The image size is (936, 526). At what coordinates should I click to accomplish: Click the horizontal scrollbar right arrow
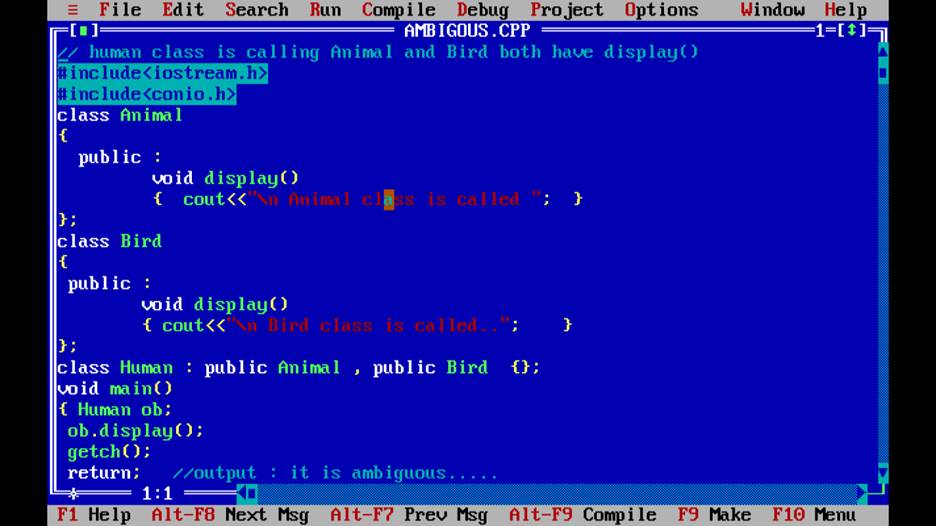point(862,493)
